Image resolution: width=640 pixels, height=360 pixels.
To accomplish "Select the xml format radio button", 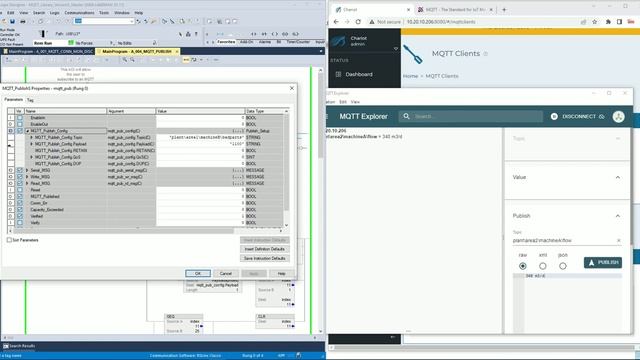I will pyautogui.click(x=542, y=266).
